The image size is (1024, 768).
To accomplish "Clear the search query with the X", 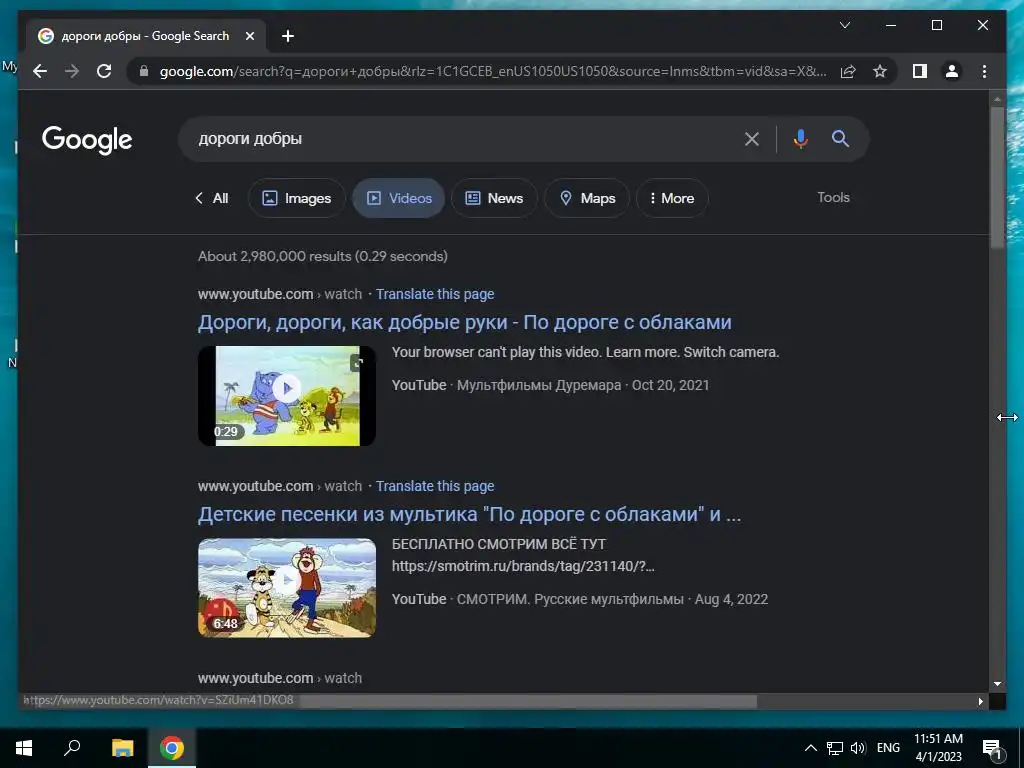I will point(752,139).
